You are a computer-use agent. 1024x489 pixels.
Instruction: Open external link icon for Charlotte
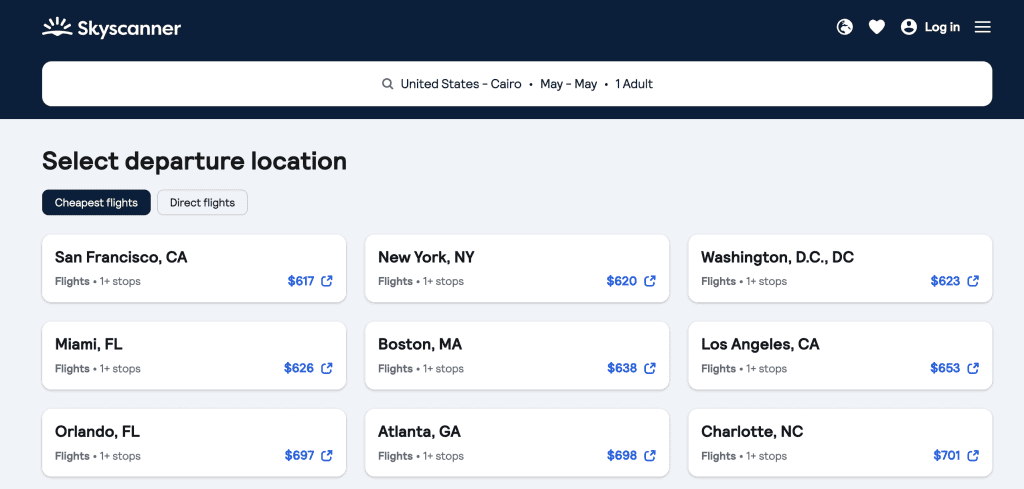pos(973,456)
